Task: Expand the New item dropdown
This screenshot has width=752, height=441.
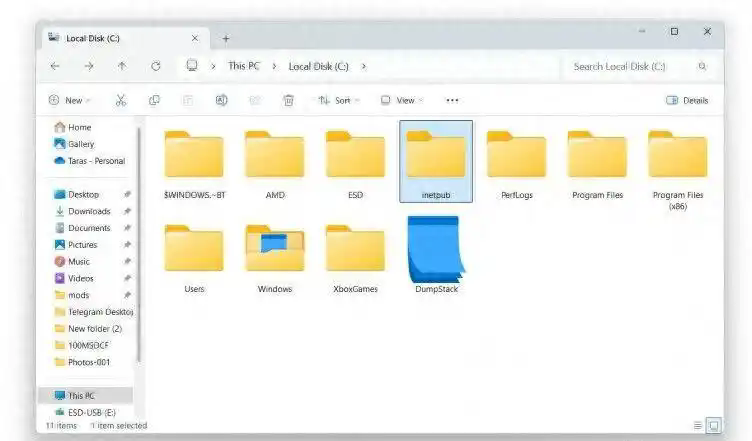Action: tap(68, 100)
